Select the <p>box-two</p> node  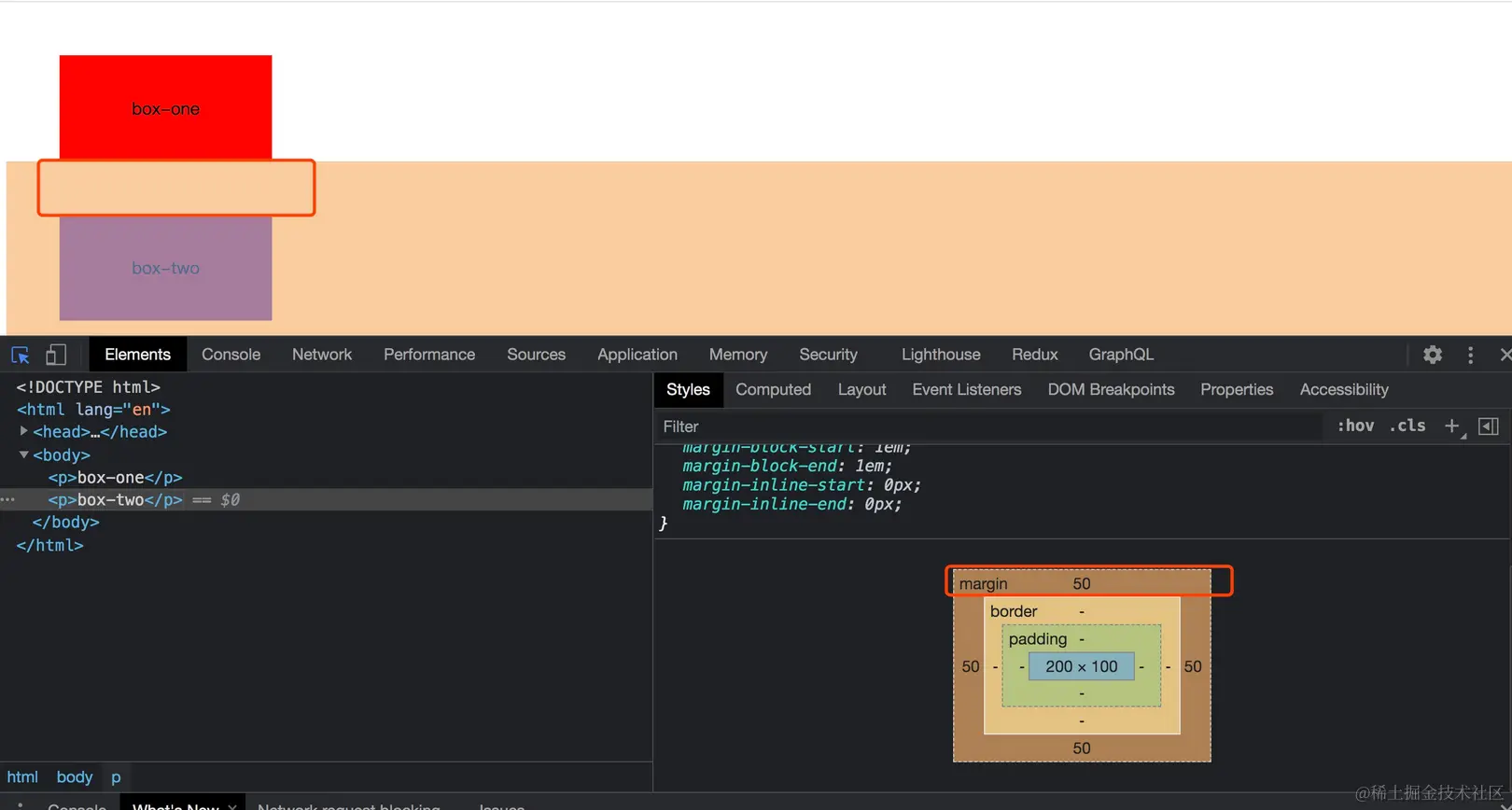pyautogui.click(x=115, y=499)
